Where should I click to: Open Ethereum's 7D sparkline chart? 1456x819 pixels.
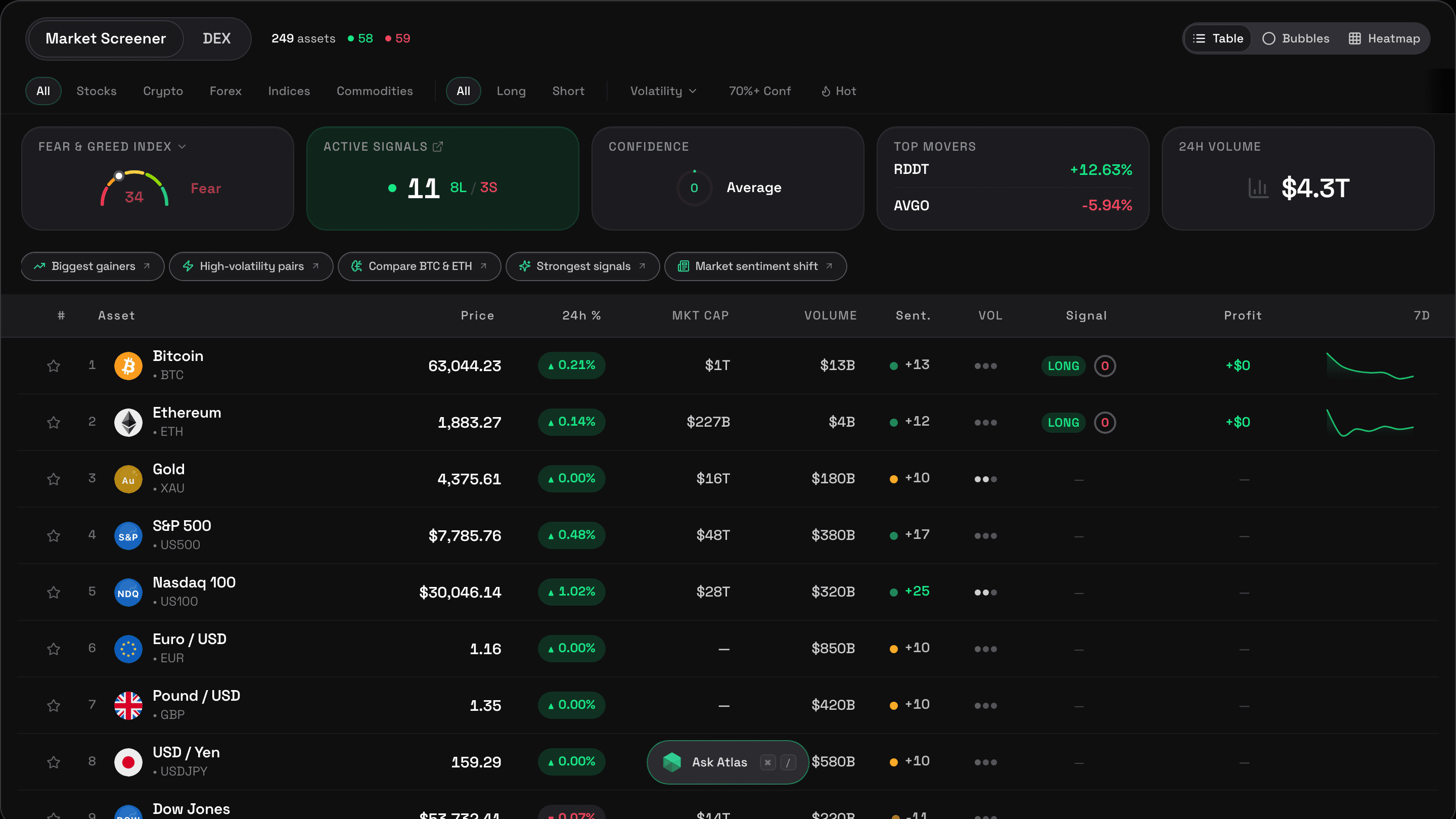point(1370,422)
